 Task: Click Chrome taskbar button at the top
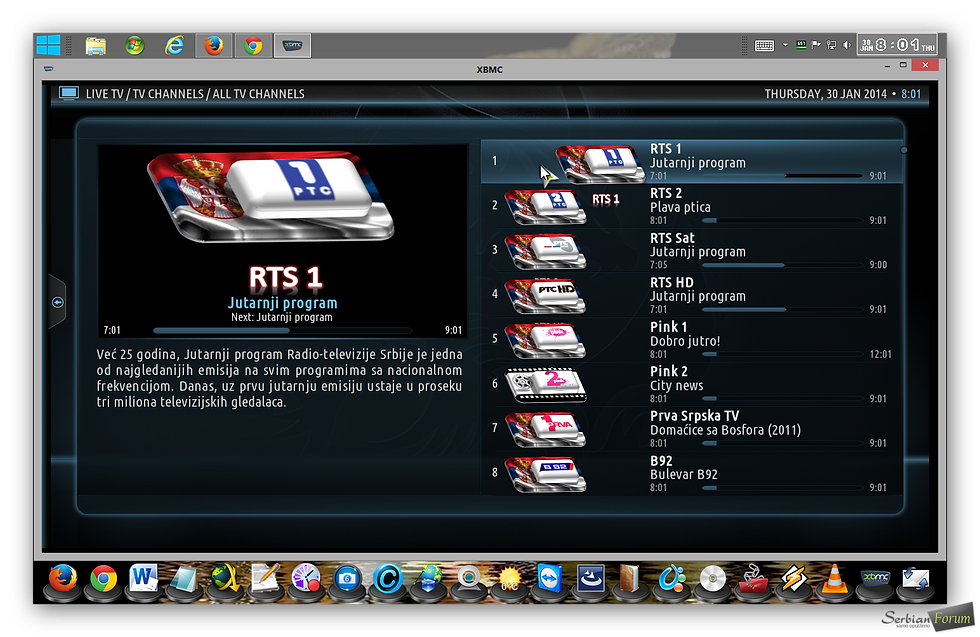[253, 46]
